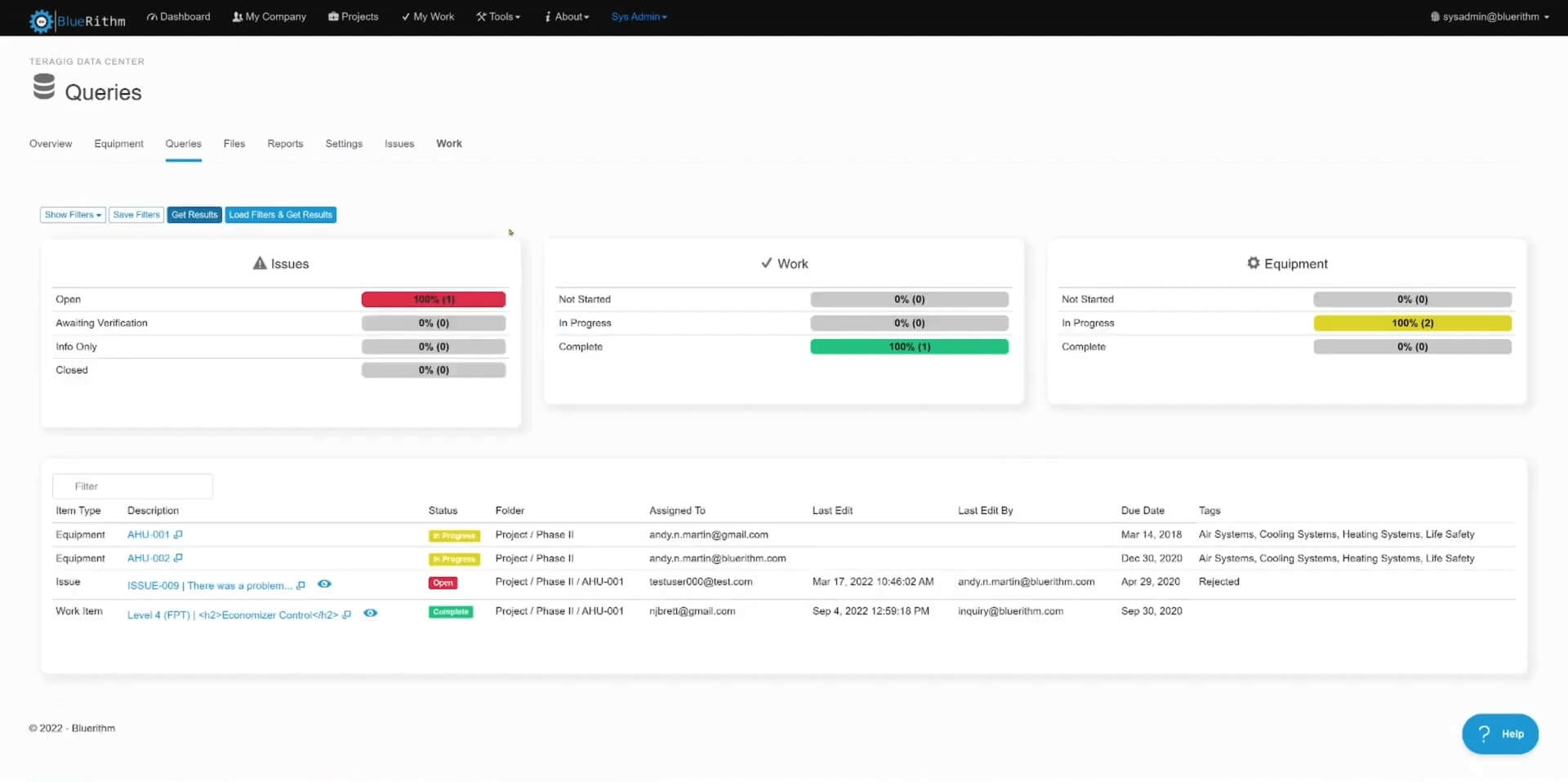Click the Issues warning triangle icon
The height and width of the screenshot is (782, 1568).
tap(260, 263)
